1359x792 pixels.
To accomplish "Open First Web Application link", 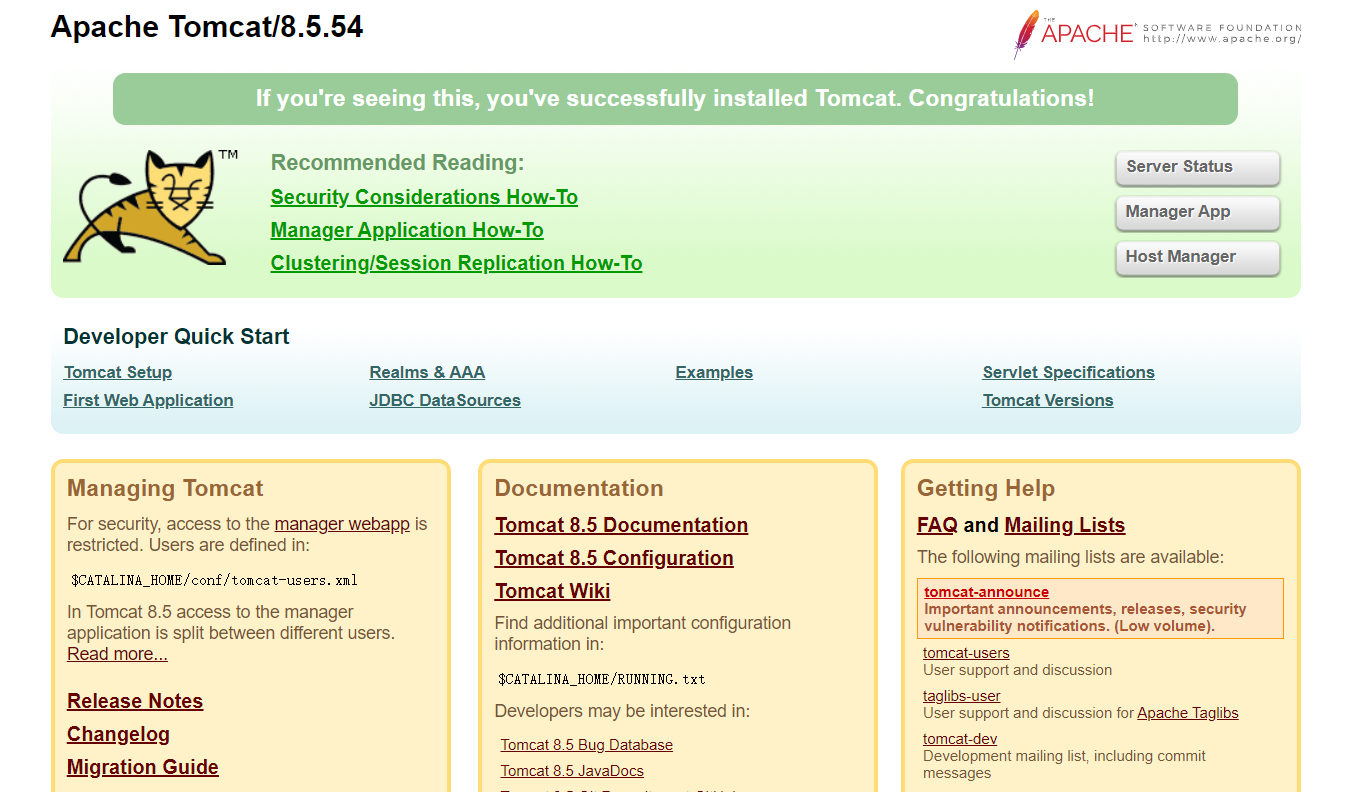I will (148, 400).
